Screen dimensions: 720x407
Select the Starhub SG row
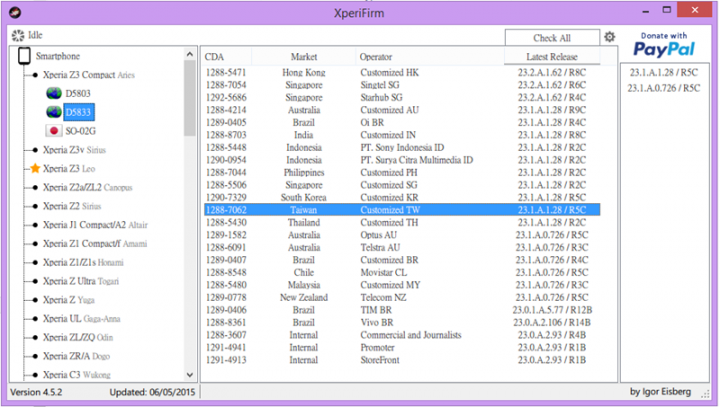tap(402, 97)
